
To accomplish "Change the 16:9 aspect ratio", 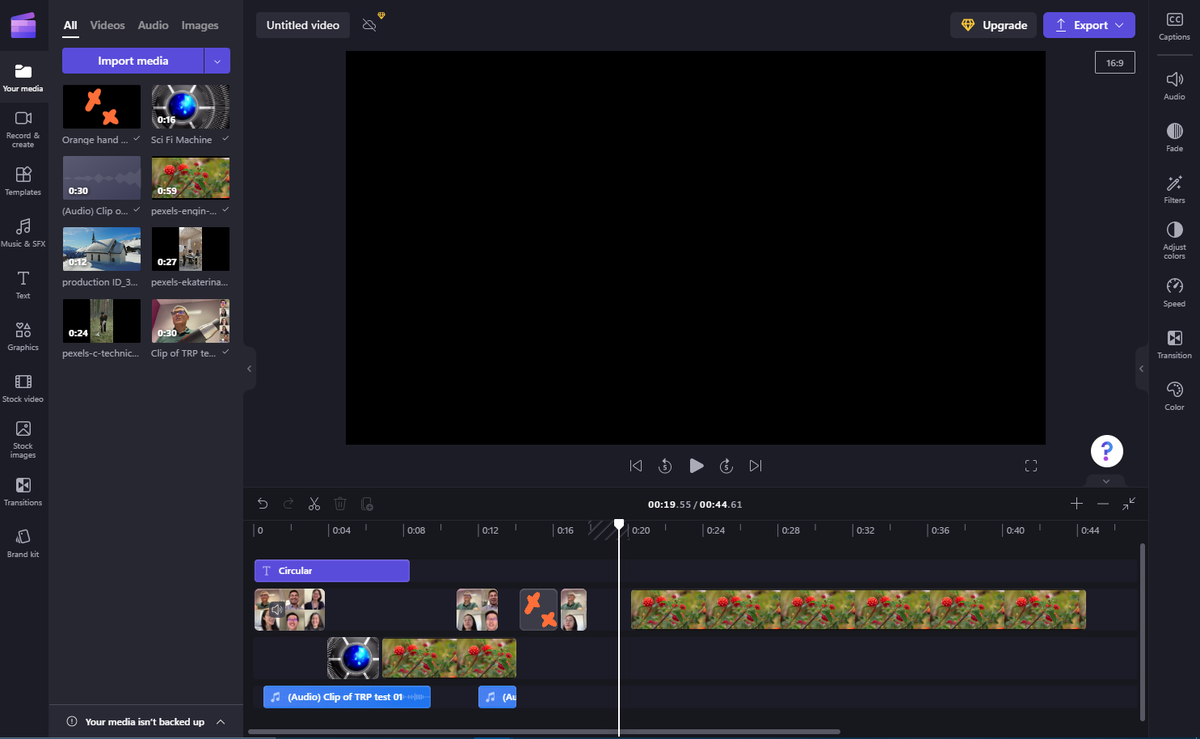I will (x=1114, y=63).
